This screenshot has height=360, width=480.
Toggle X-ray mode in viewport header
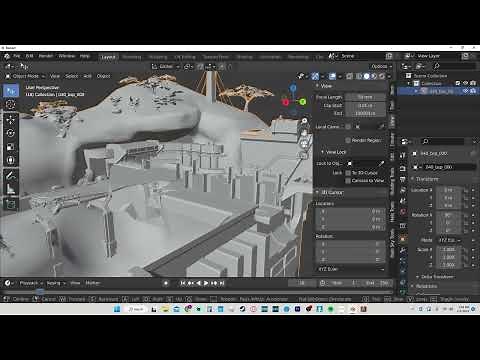[349, 76]
